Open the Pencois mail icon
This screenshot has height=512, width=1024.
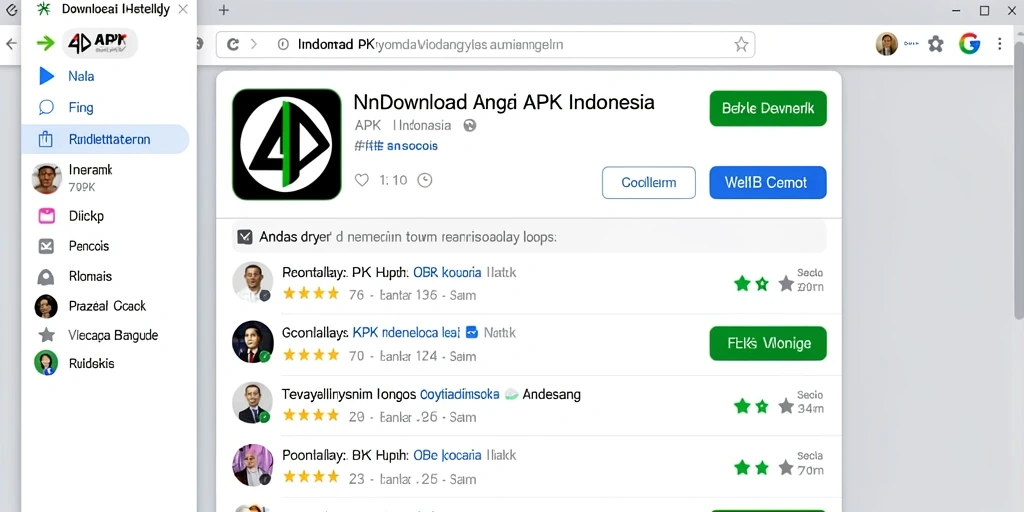point(46,246)
